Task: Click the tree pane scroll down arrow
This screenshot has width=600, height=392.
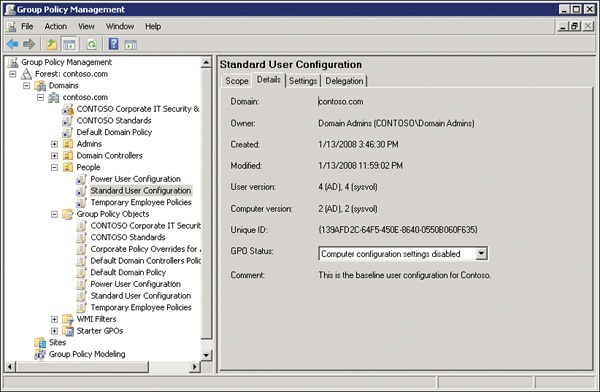Action: [206, 355]
